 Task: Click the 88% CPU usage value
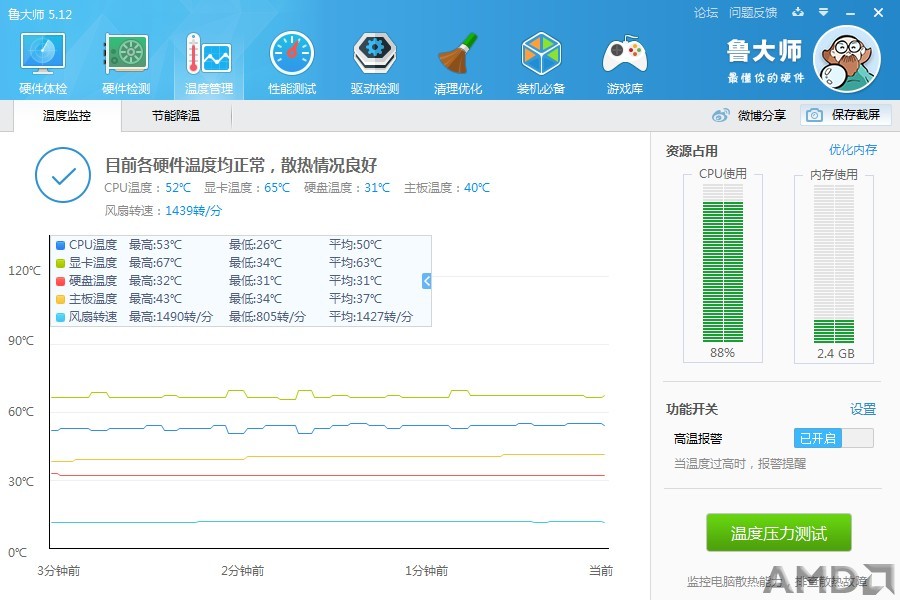[722, 353]
